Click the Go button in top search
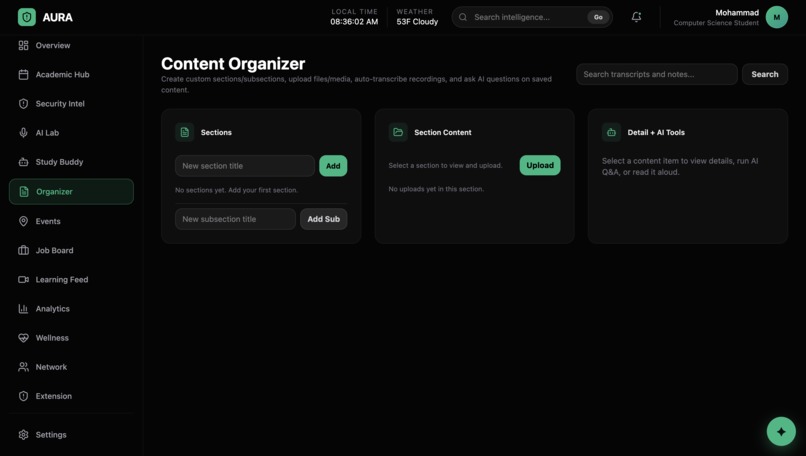The height and width of the screenshot is (456, 806). pyautogui.click(x=598, y=17)
